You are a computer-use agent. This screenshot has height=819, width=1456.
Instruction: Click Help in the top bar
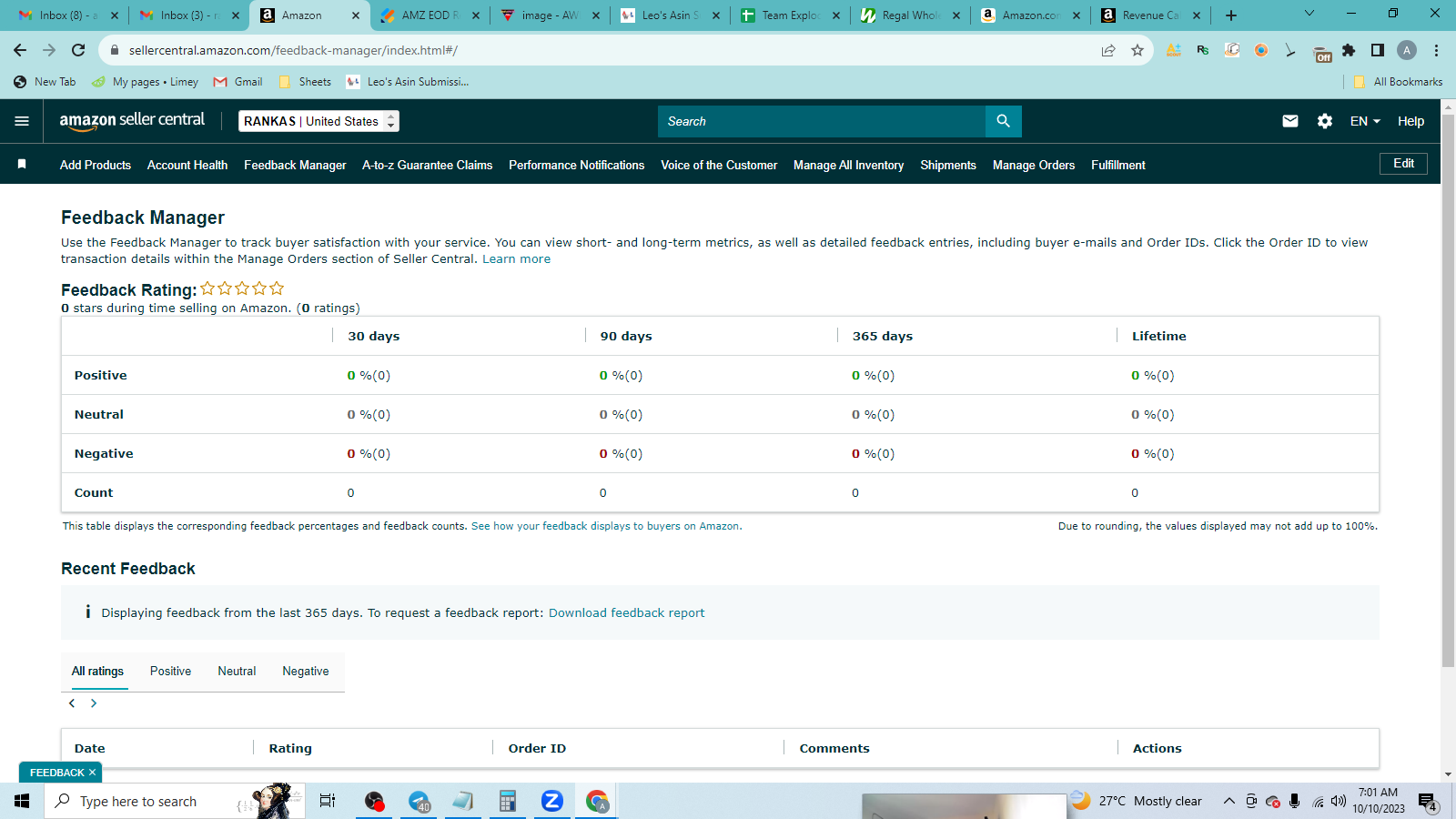pyautogui.click(x=1410, y=121)
